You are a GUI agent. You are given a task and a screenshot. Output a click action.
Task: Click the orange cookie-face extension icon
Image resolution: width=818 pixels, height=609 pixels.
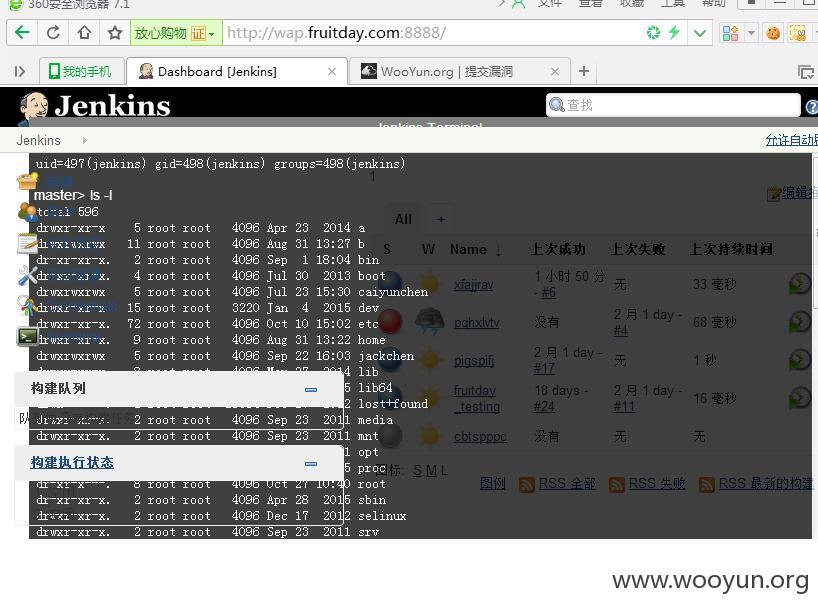(x=773, y=33)
